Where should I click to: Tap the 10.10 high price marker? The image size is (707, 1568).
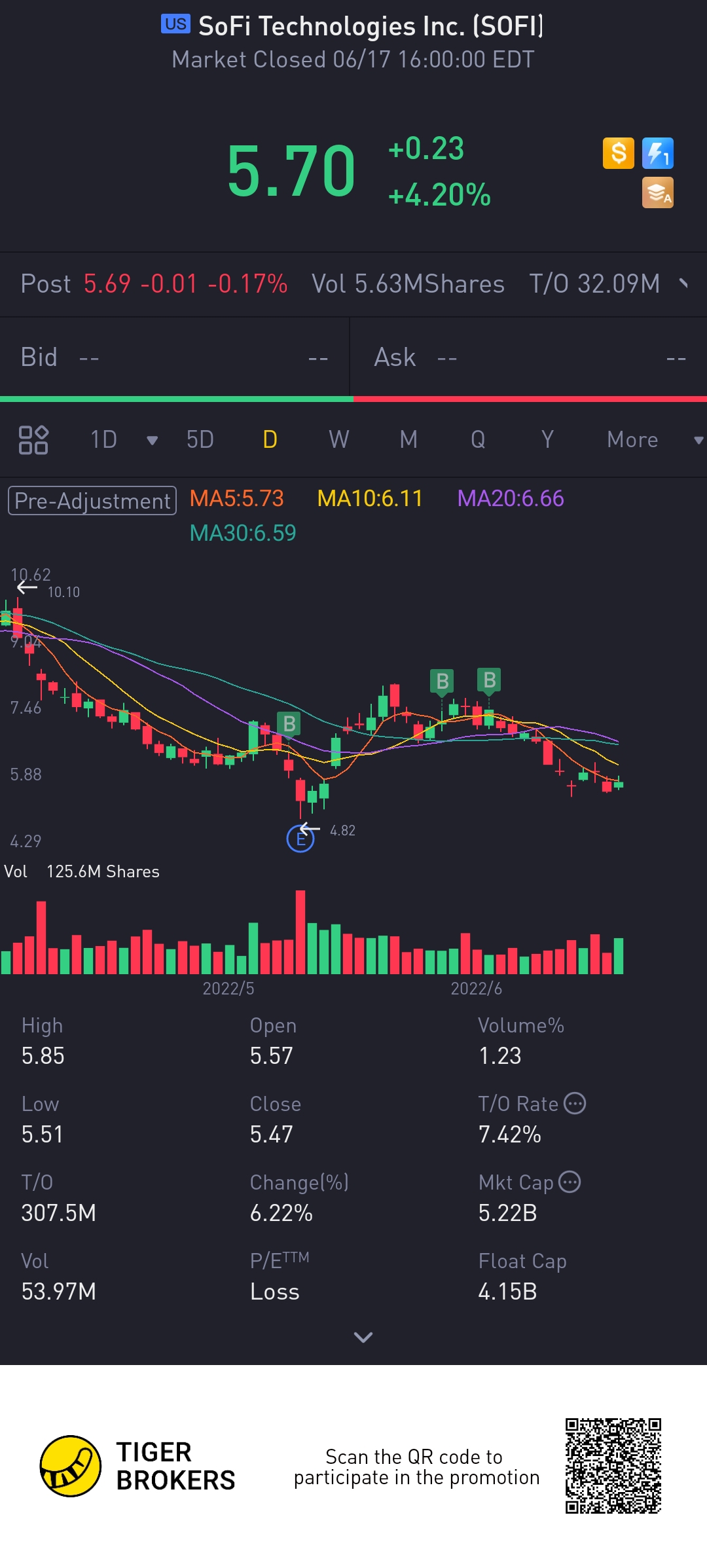click(x=63, y=592)
